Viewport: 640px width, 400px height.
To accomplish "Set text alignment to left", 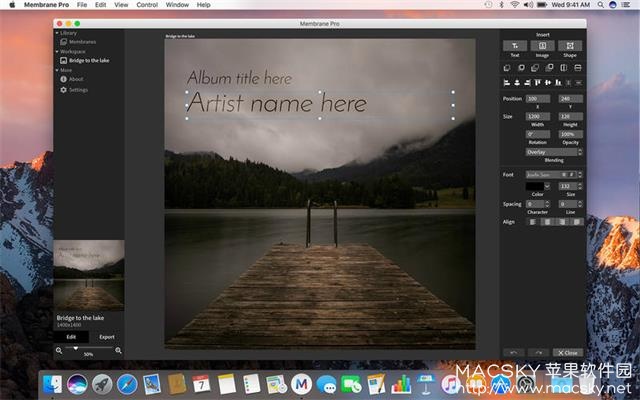I will click(x=533, y=222).
